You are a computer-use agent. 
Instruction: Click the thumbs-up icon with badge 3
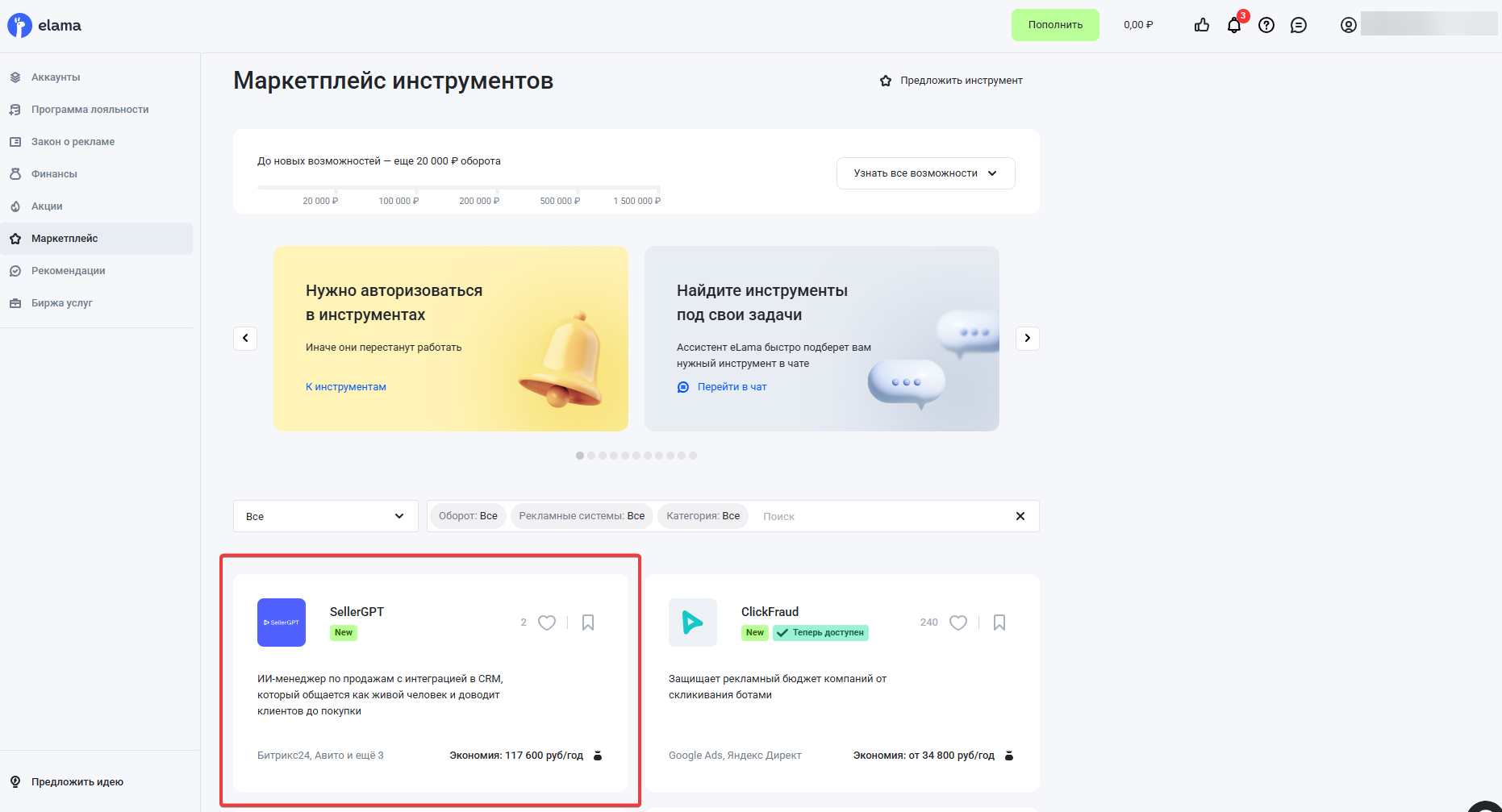(x=1201, y=25)
